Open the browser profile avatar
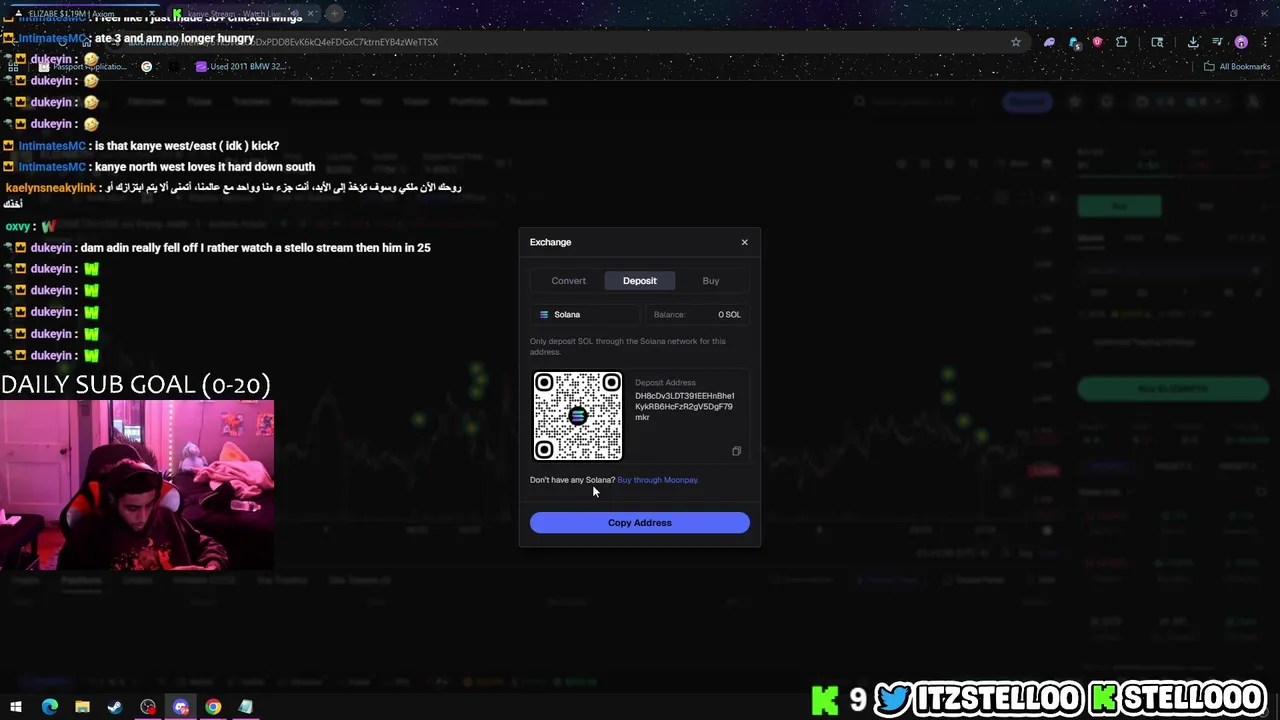This screenshot has width=1280, height=720. [x=1241, y=42]
